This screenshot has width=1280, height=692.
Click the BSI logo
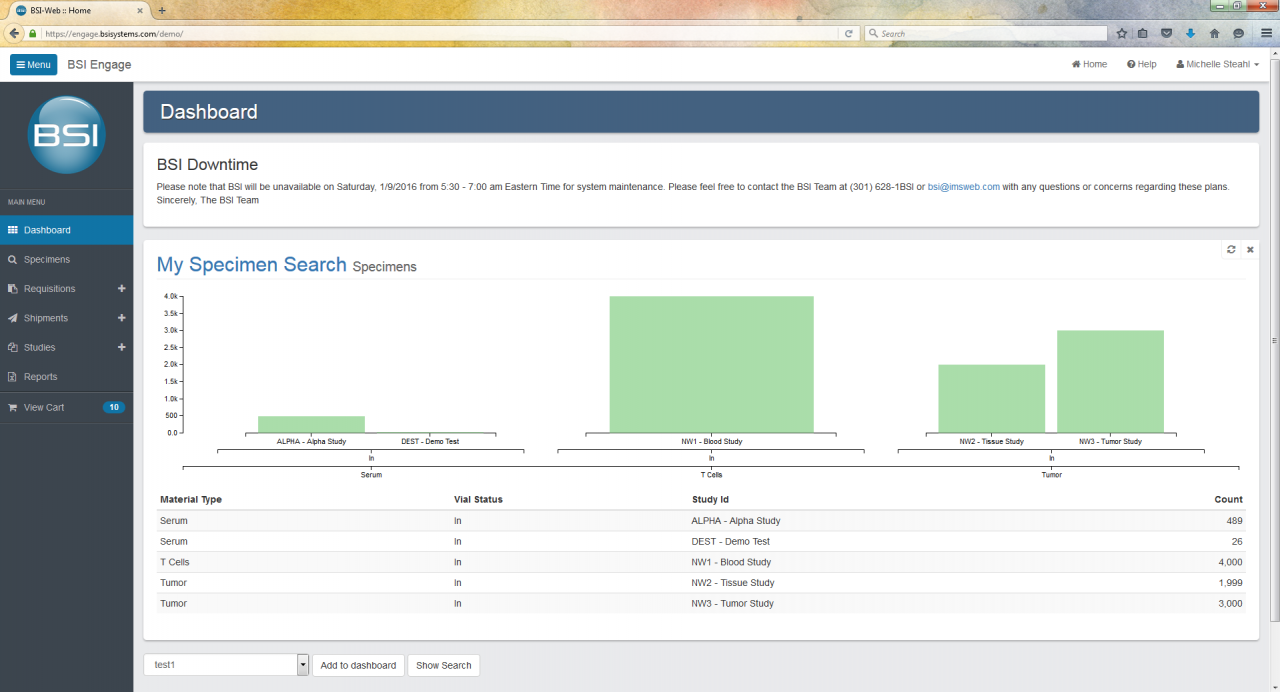click(67, 135)
